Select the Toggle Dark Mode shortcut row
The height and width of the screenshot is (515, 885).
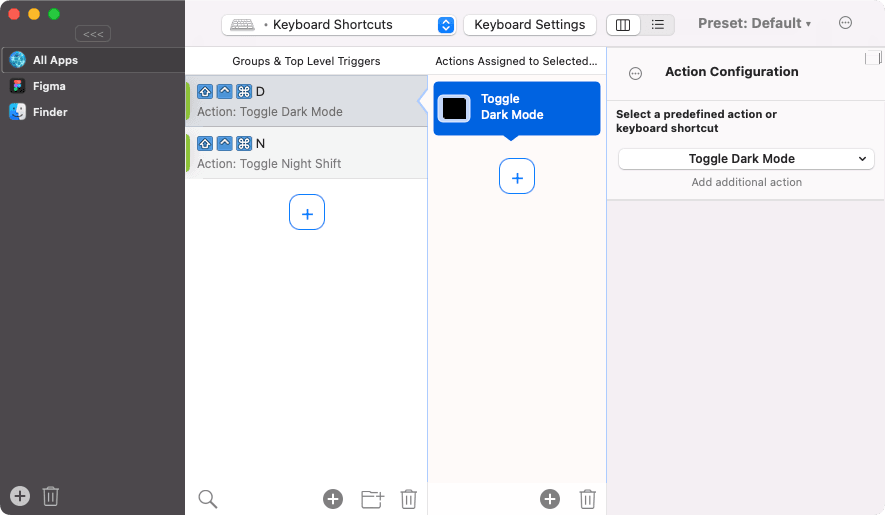306,102
